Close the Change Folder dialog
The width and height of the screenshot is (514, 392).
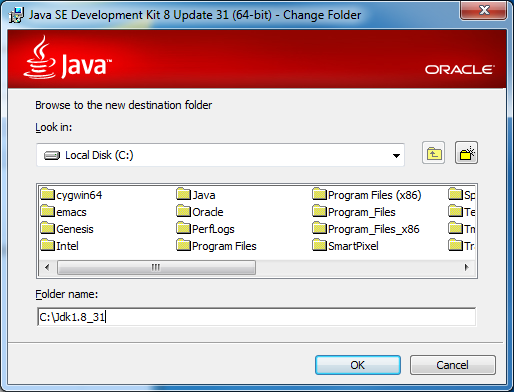[x=484, y=10]
